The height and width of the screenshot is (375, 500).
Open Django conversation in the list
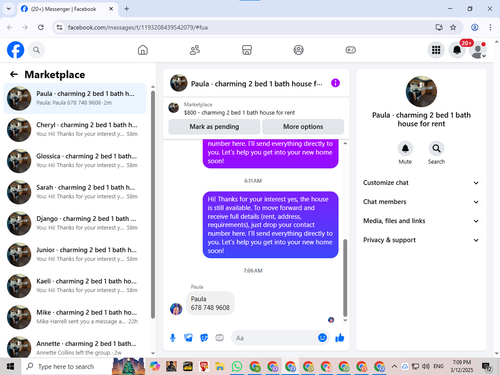tap(75, 223)
